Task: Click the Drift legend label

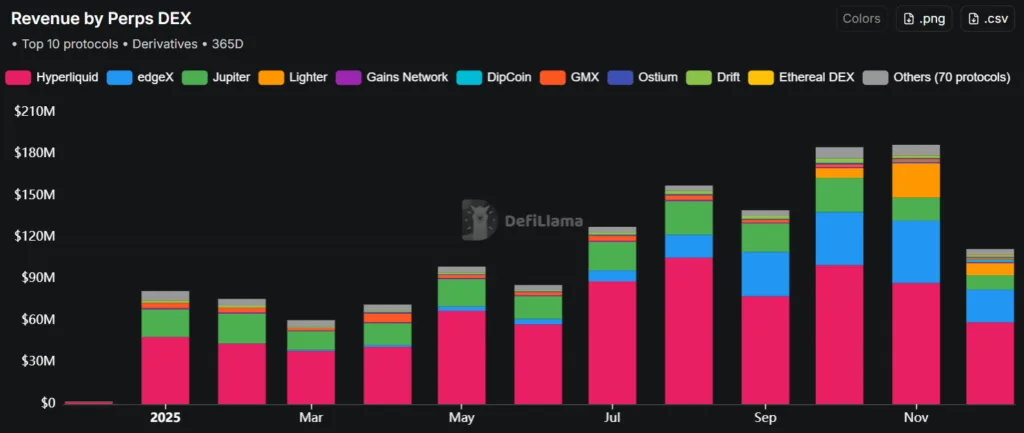Action: (728, 78)
